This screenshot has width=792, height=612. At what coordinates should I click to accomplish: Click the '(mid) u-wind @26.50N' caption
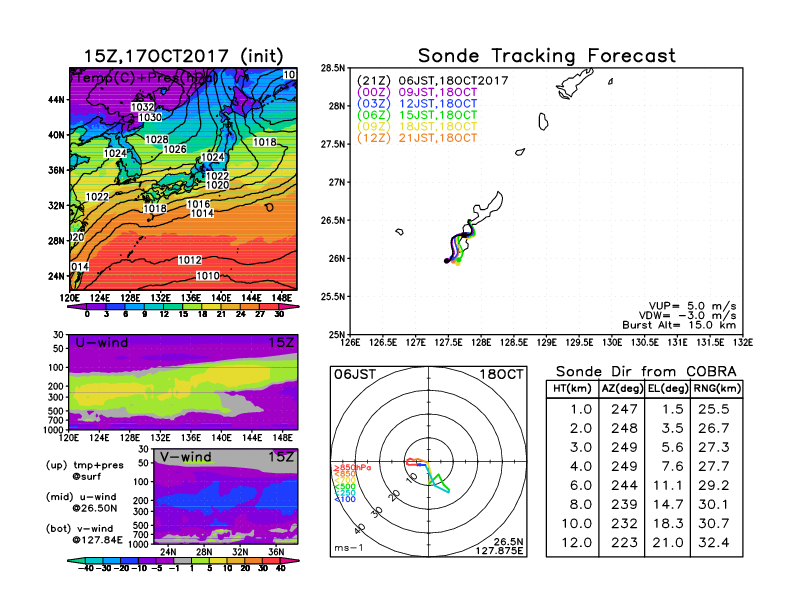pos(81,502)
